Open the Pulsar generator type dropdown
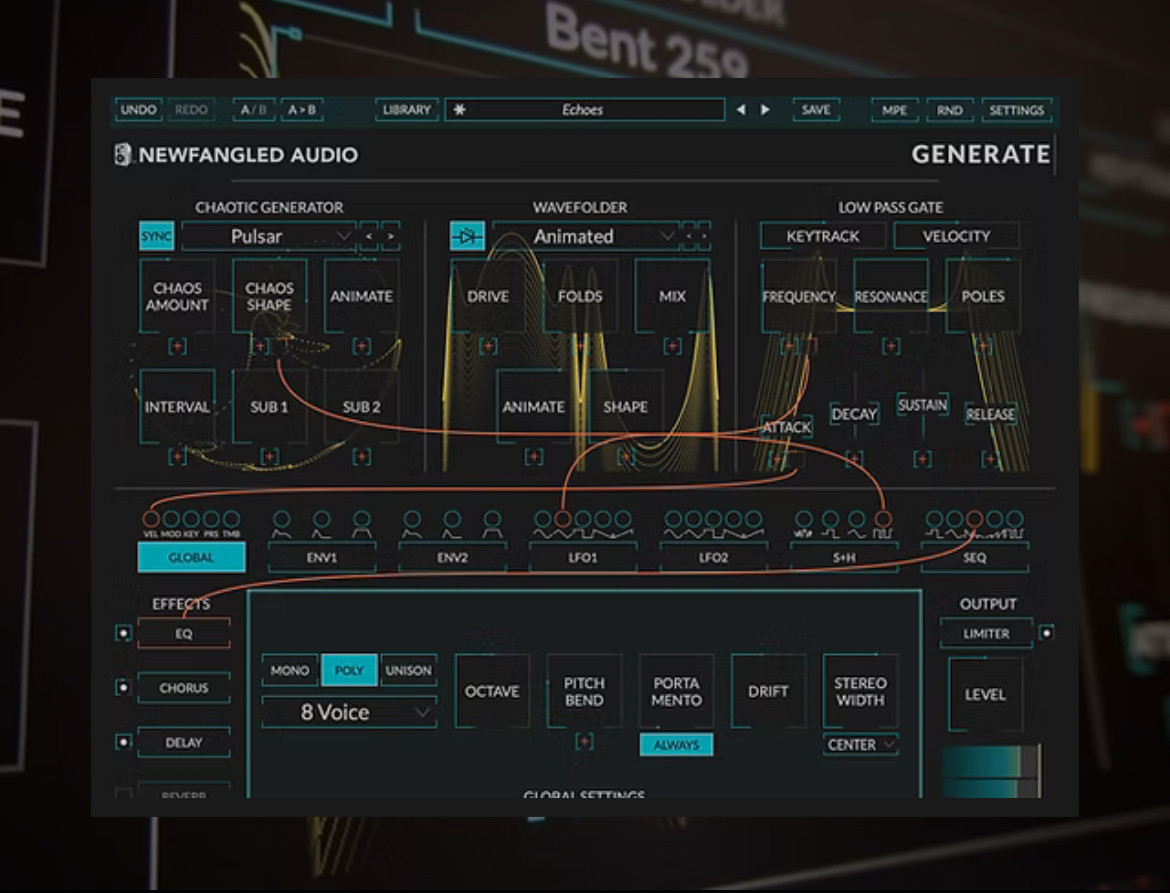Image resolution: width=1170 pixels, height=893 pixels. pyautogui.click(x=268, y=237)
